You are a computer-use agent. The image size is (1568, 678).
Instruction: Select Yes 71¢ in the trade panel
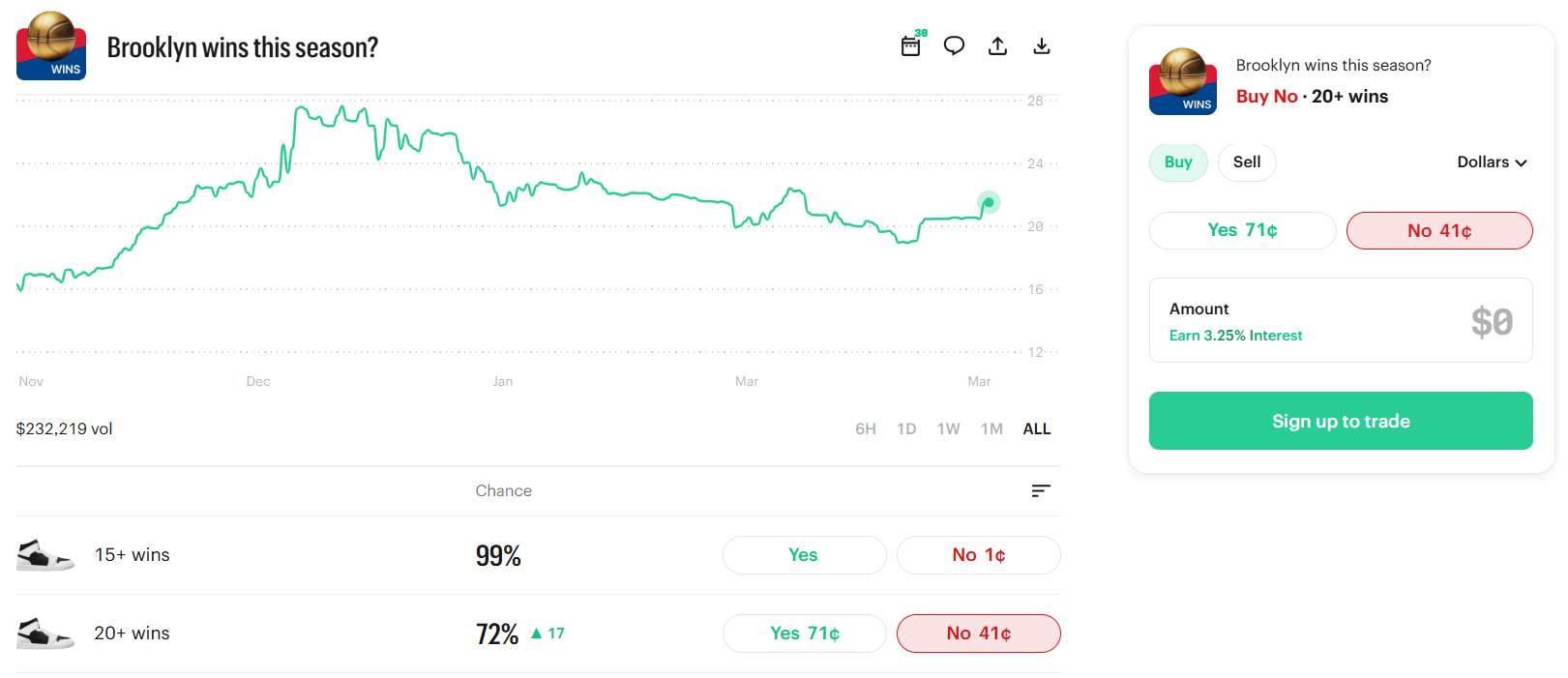1242,230
